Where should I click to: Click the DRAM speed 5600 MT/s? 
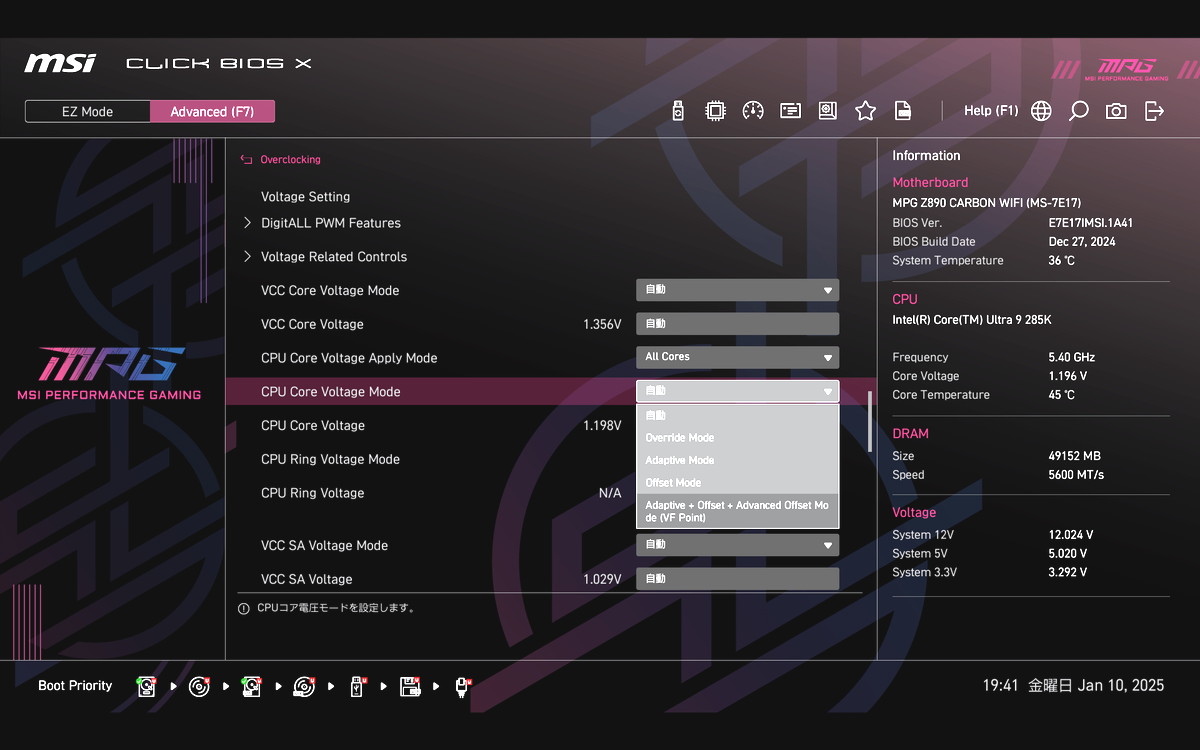(1076, 475)
